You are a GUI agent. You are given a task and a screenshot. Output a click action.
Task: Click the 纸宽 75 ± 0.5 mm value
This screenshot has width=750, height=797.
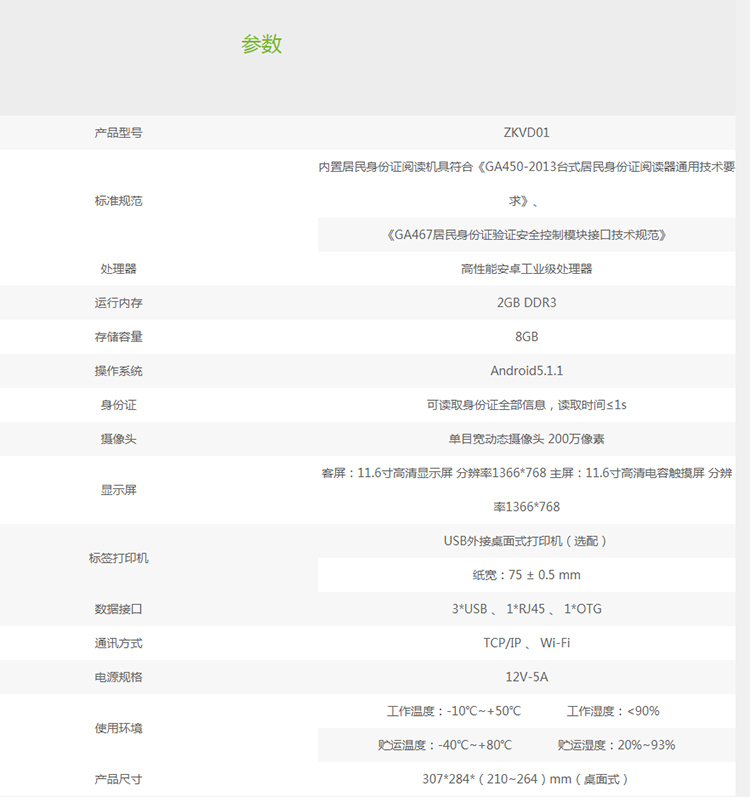(526, 575)
